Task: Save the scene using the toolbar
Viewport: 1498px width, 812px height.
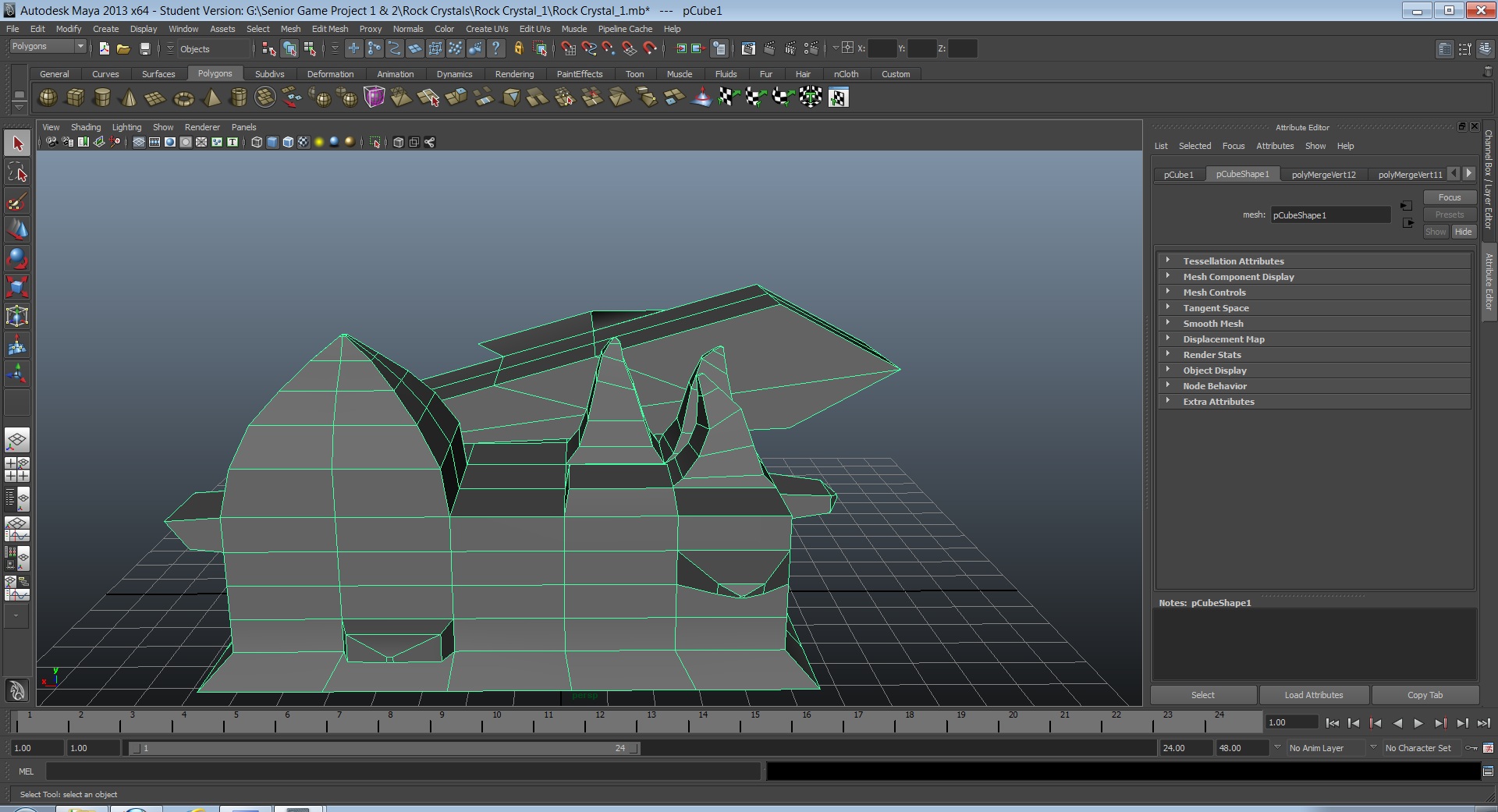Action: [144, 48]
